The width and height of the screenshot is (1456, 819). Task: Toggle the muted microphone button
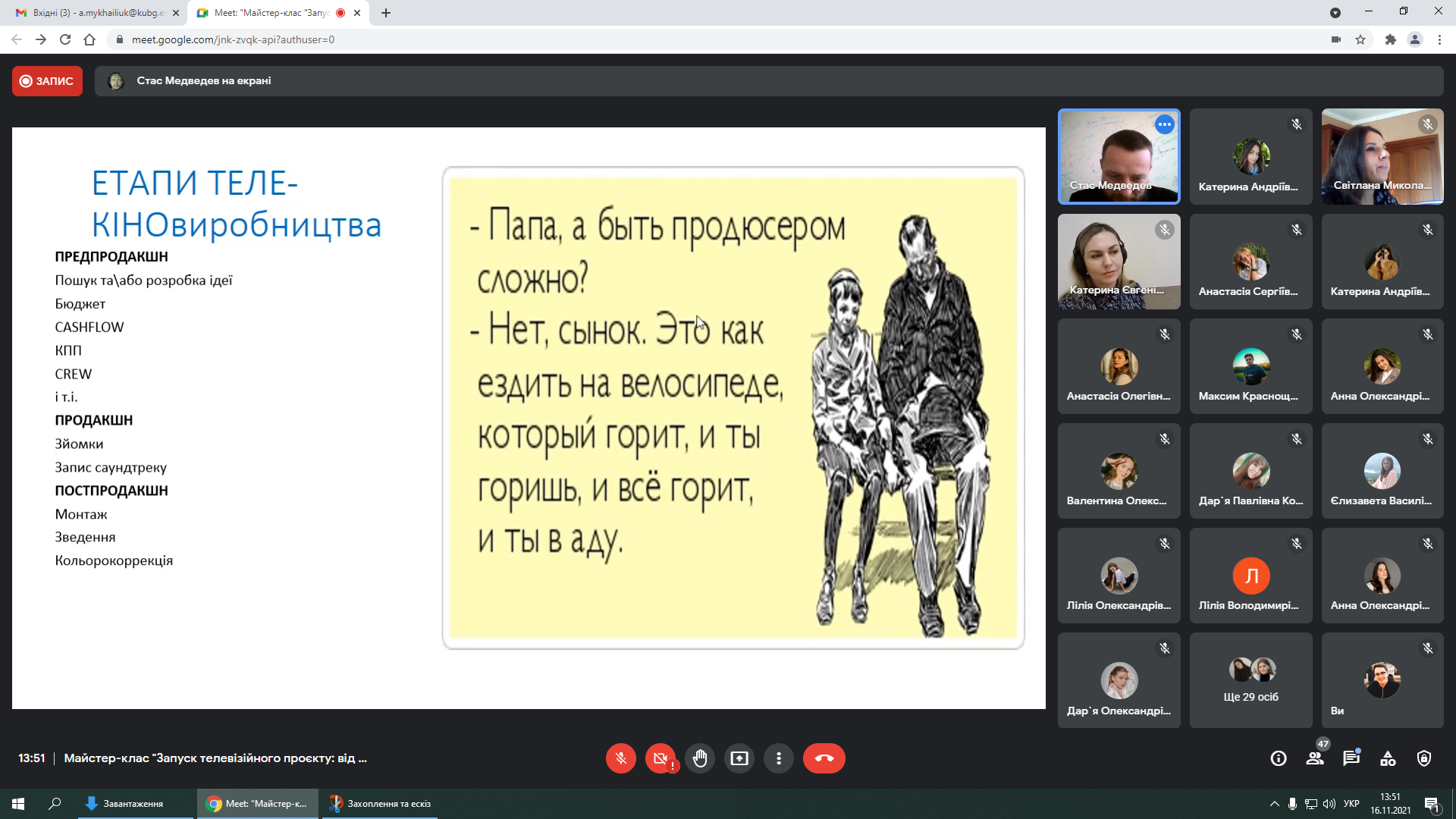620,758
